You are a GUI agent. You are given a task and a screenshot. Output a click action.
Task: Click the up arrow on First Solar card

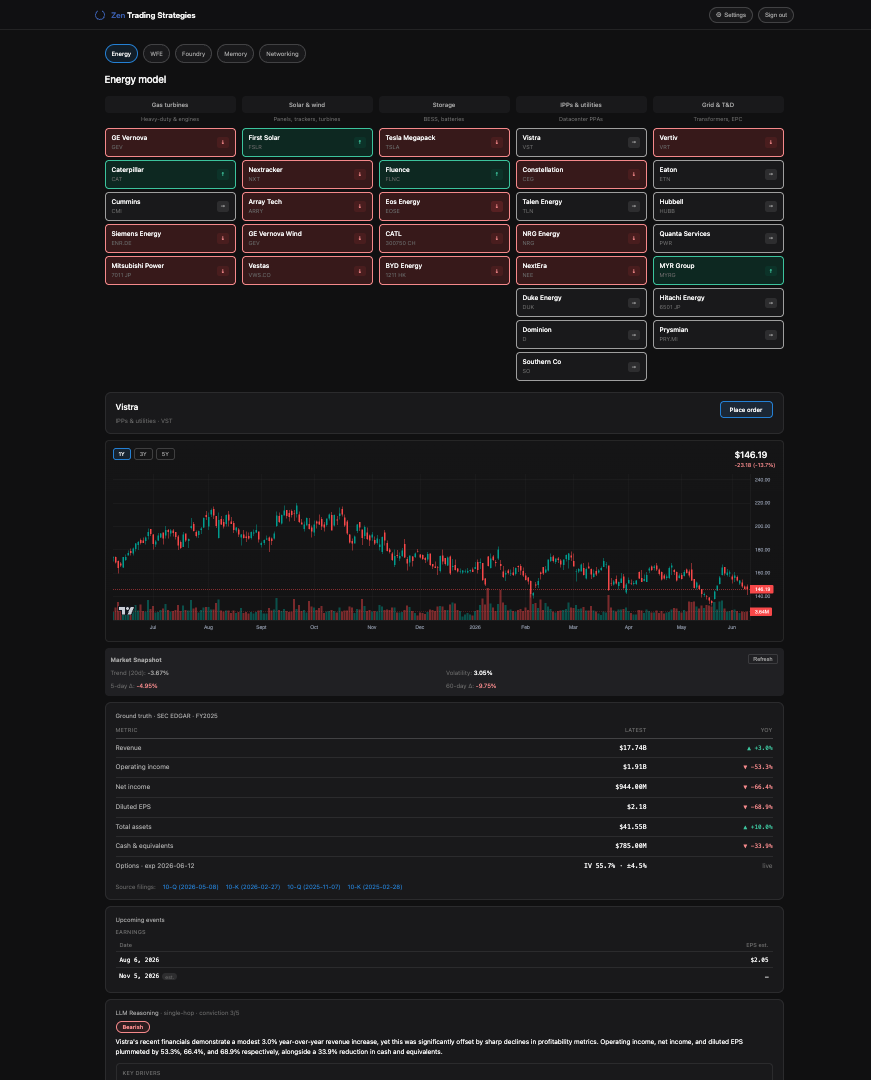tap(359, 142)
